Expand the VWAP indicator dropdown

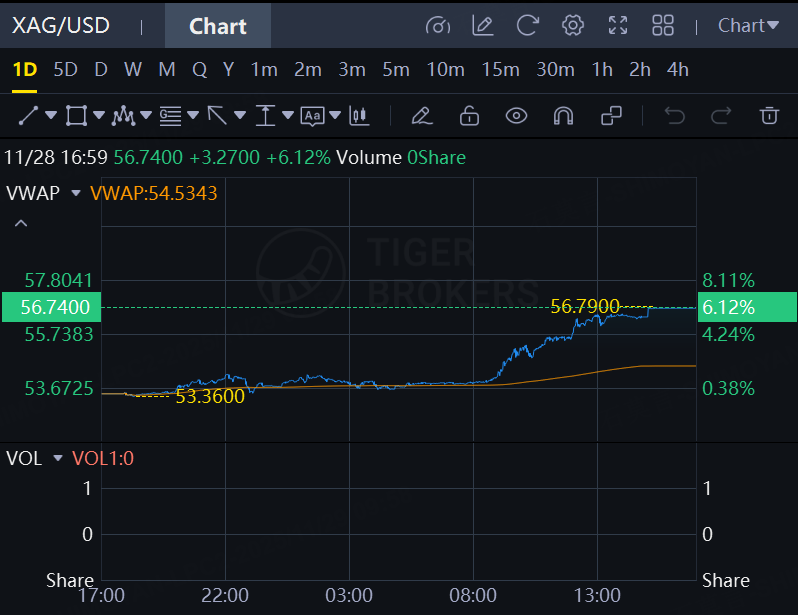[76, 193]
